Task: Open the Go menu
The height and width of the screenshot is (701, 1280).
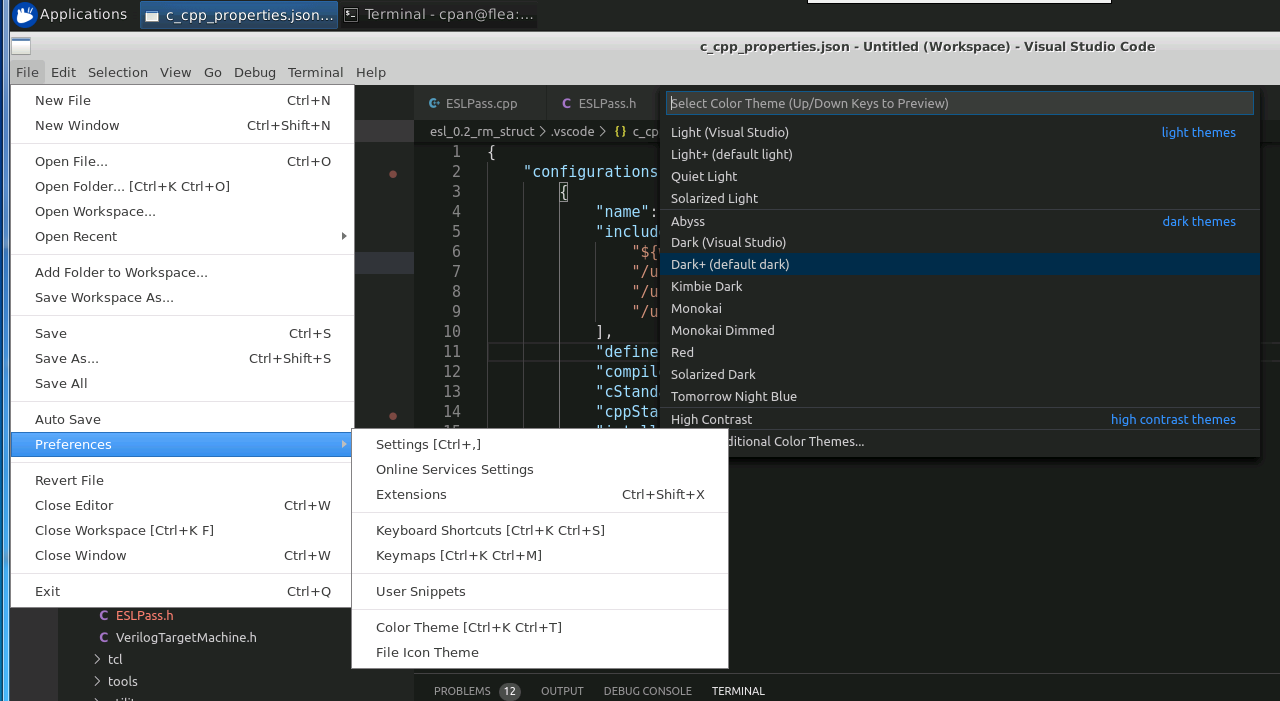Action: tap(213, 72)
